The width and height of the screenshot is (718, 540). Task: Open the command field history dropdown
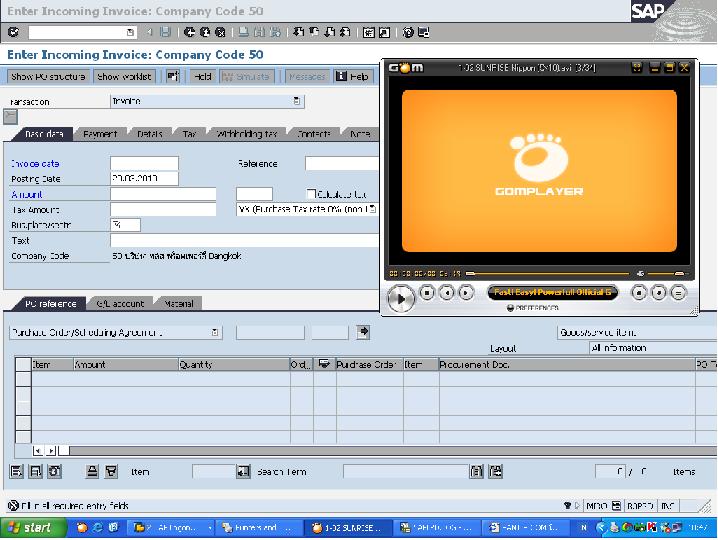[130, 32]
